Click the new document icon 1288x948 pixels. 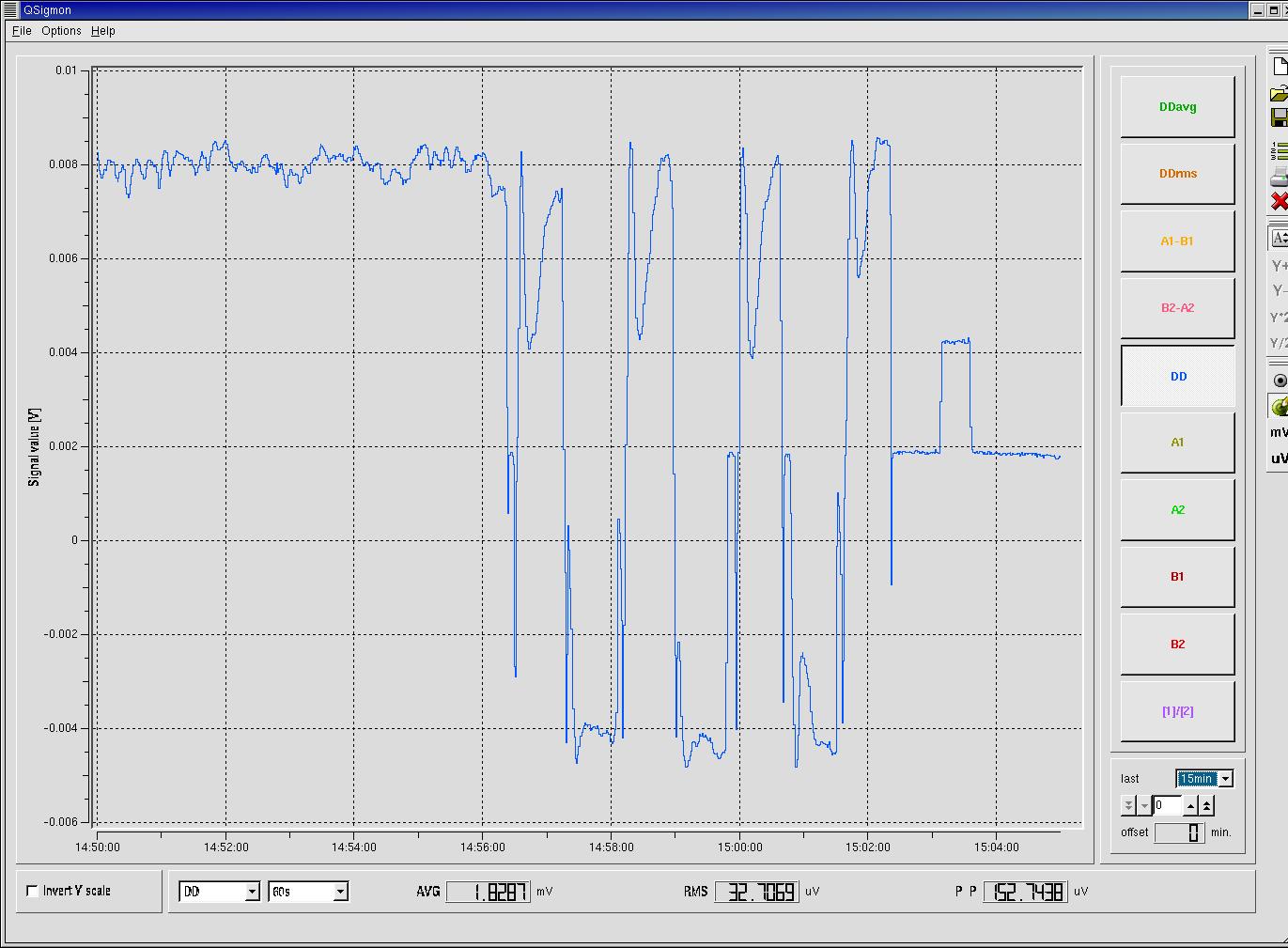coord(1280,67)
